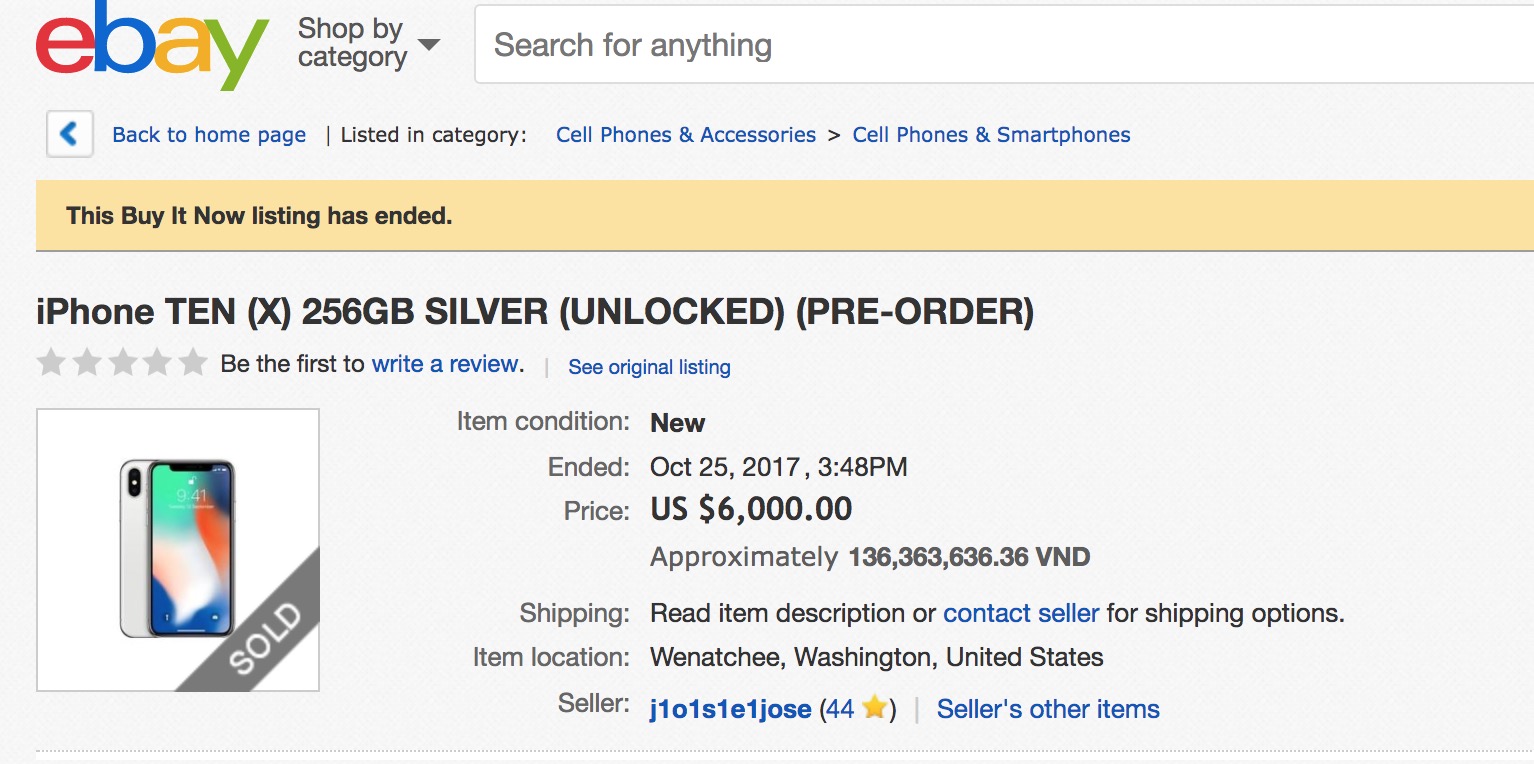
Task: Click the blue back arrow button
Action: click(69, 133)
